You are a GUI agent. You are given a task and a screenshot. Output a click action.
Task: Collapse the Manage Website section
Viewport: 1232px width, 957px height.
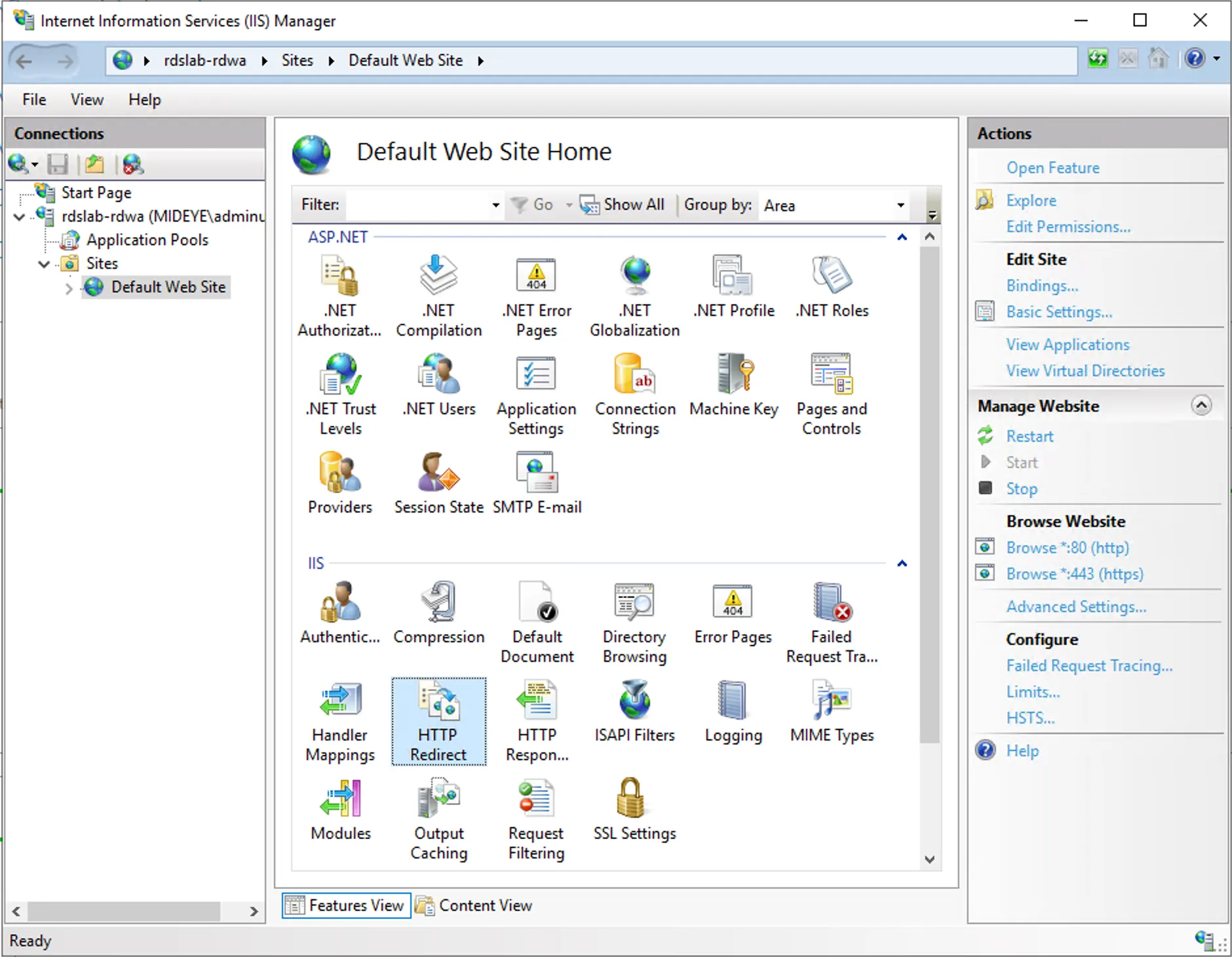tap(1201, 405)
